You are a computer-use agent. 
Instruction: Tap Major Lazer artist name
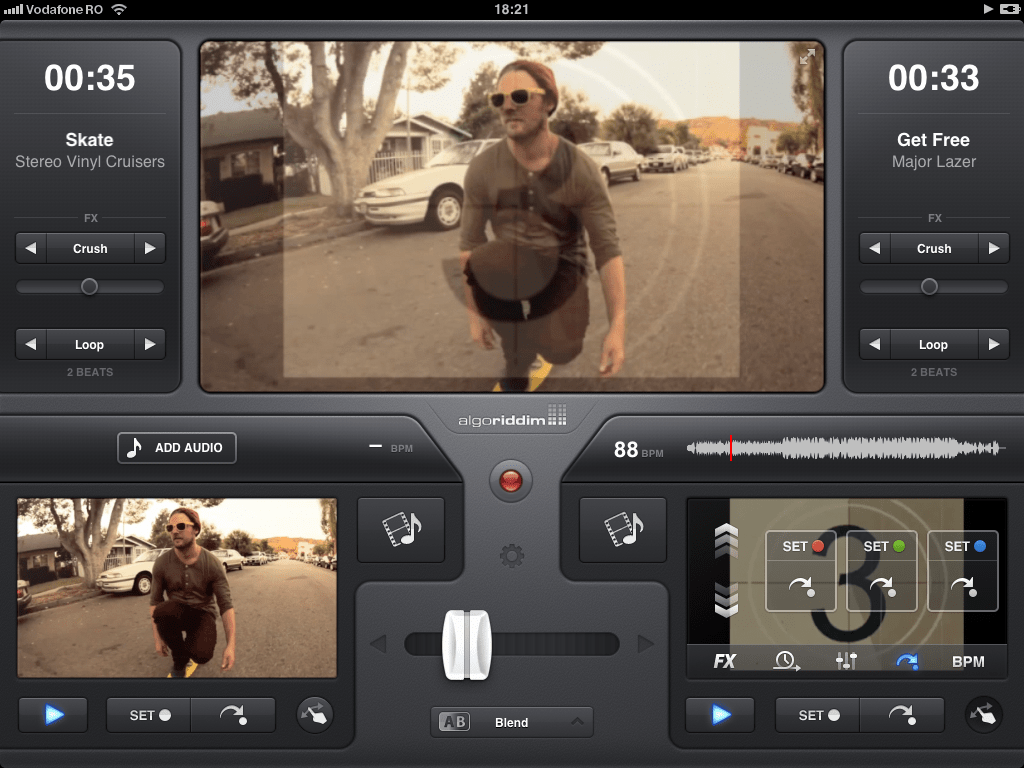(934, 162)
